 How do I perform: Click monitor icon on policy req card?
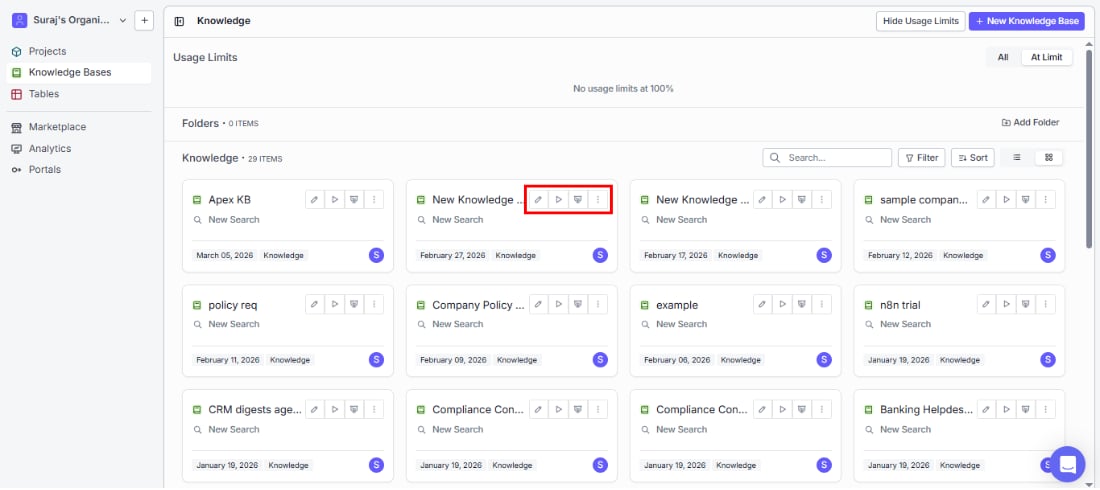coord(354,304)
